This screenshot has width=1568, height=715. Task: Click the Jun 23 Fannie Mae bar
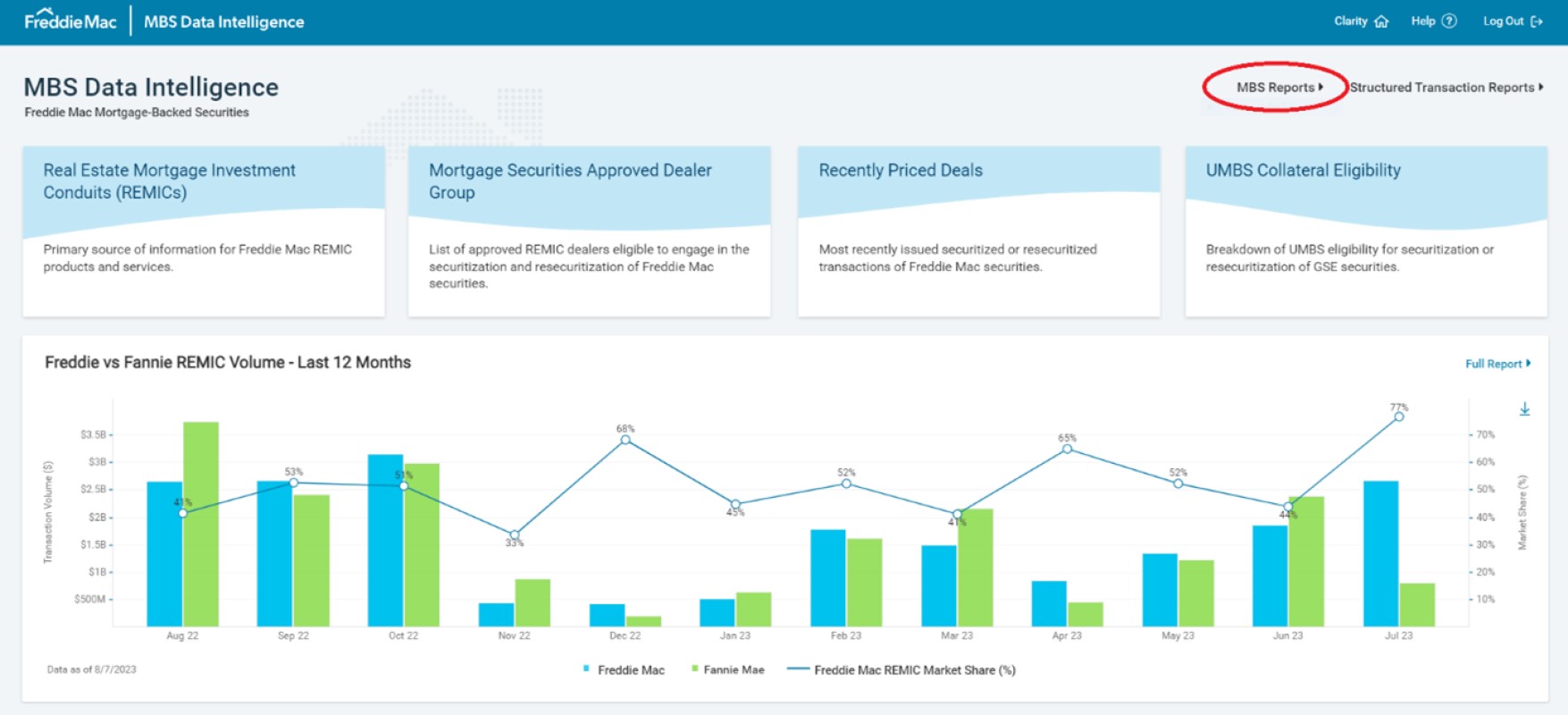[1306, 561]
